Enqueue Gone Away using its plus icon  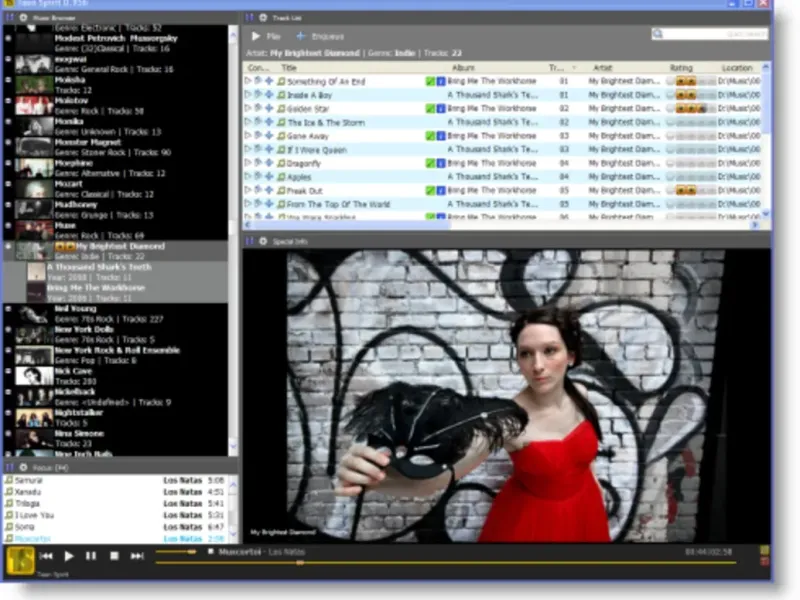(269, 136)
